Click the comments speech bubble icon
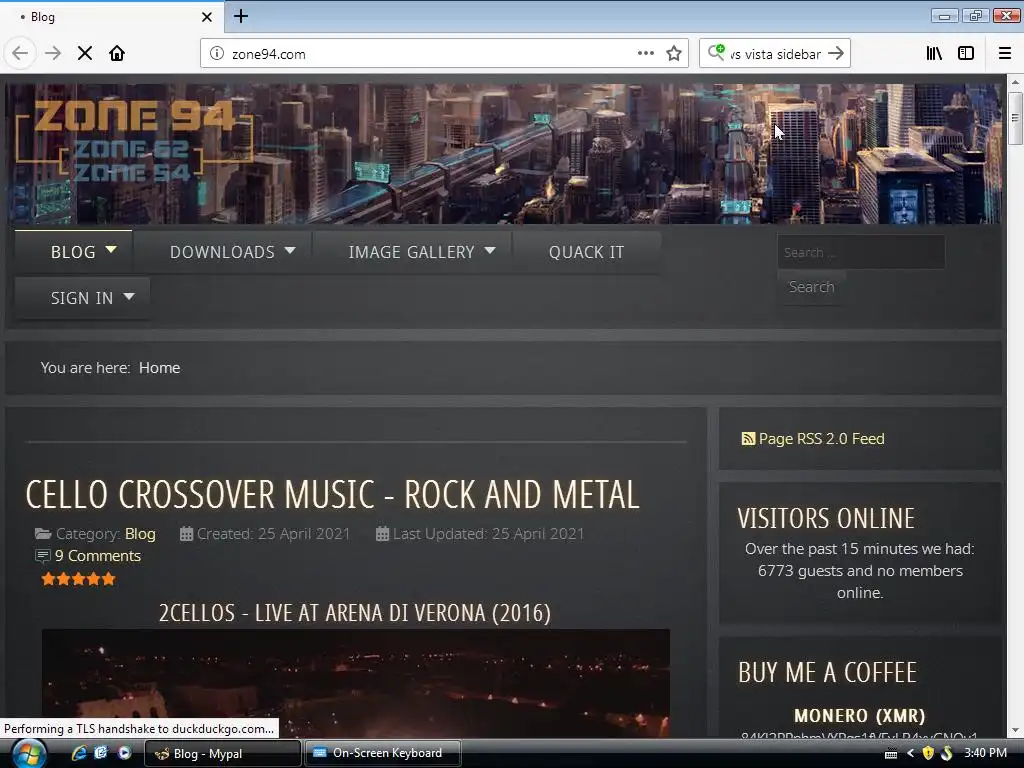This screenshot has width=1024, height=768. point(42,556)
